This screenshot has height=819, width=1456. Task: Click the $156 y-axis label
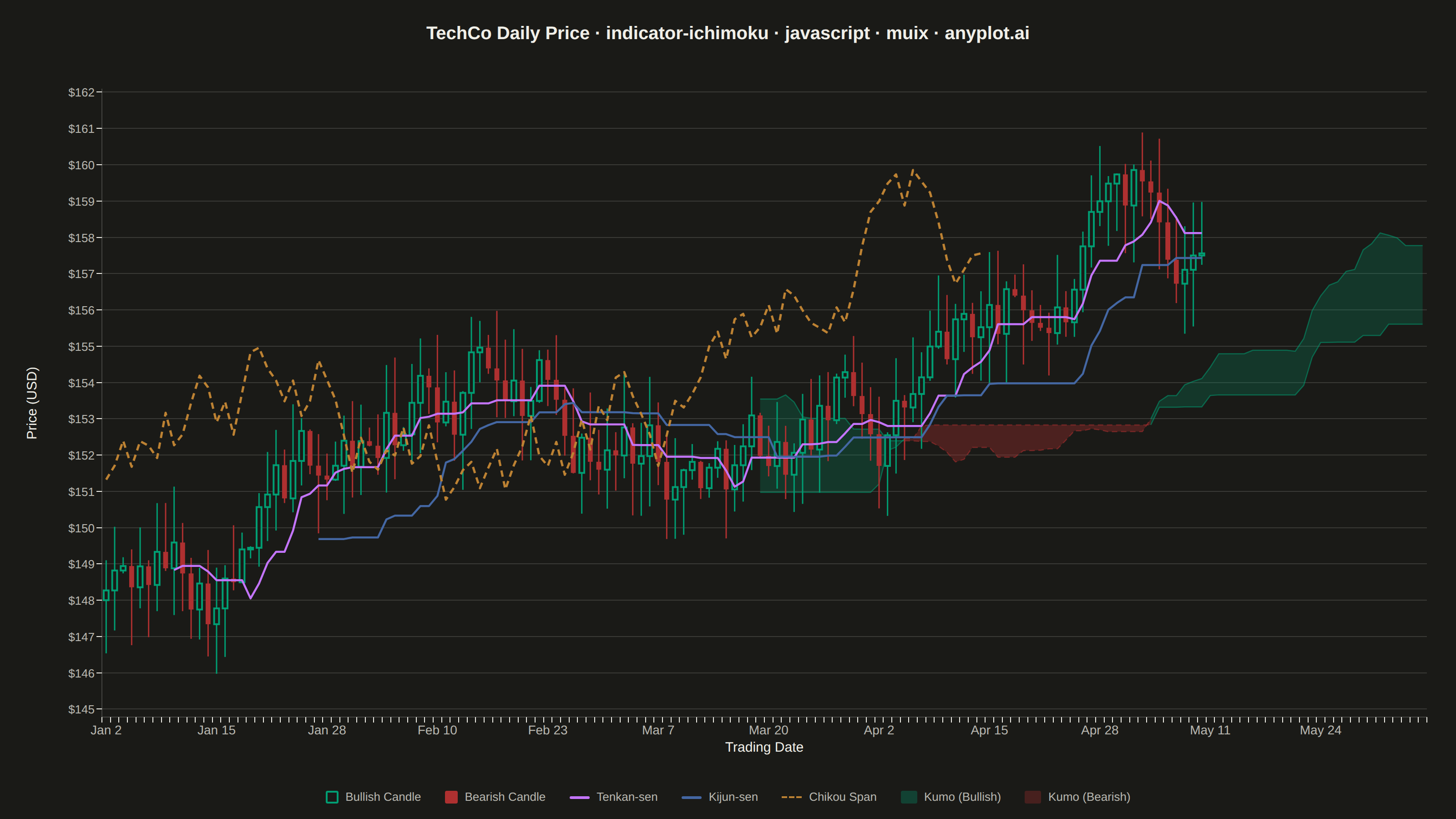pyautogui.click(x=81, y=310)
